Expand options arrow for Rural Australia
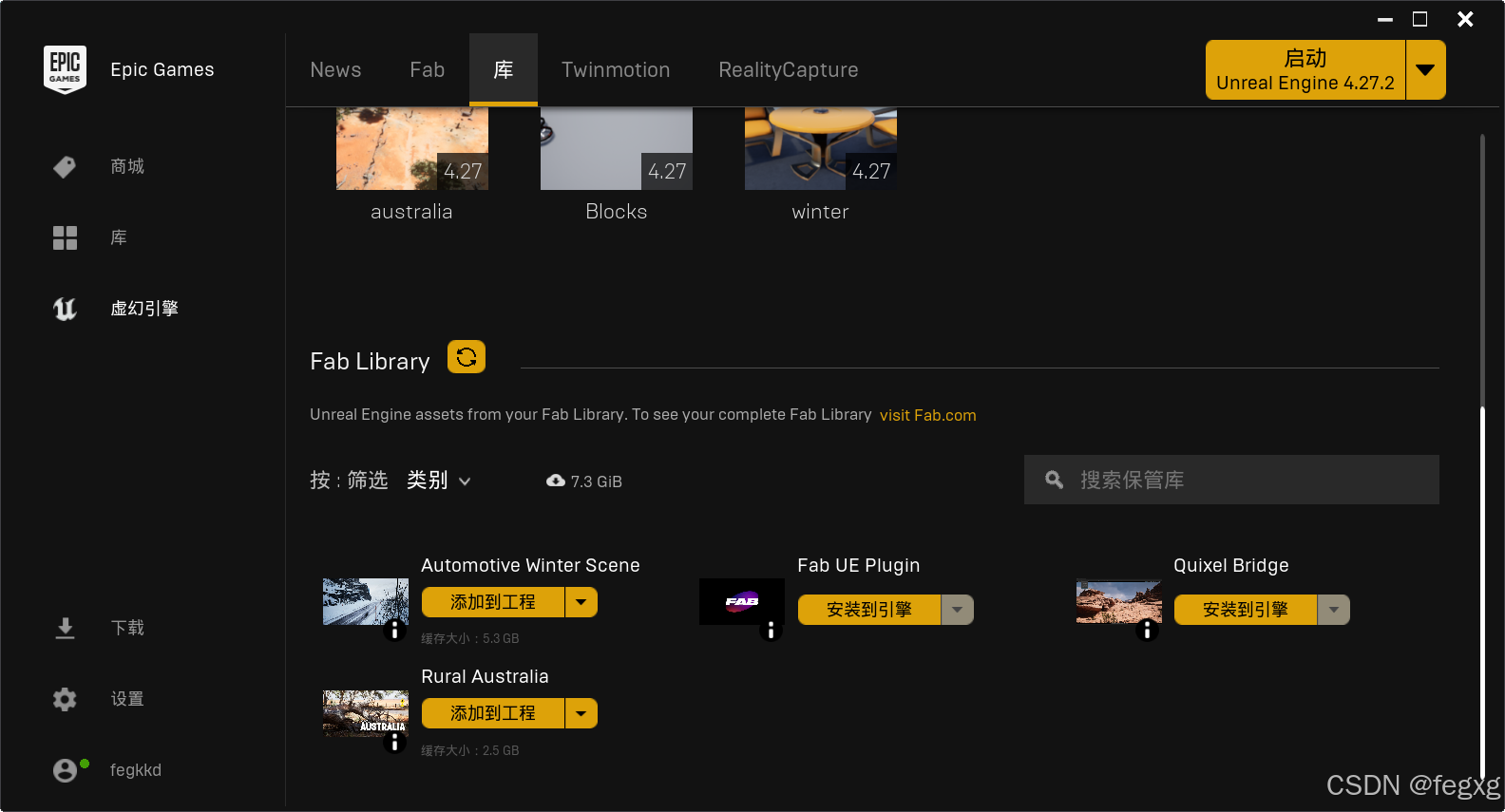This screenshot has height=812, width=1505. 581,713
